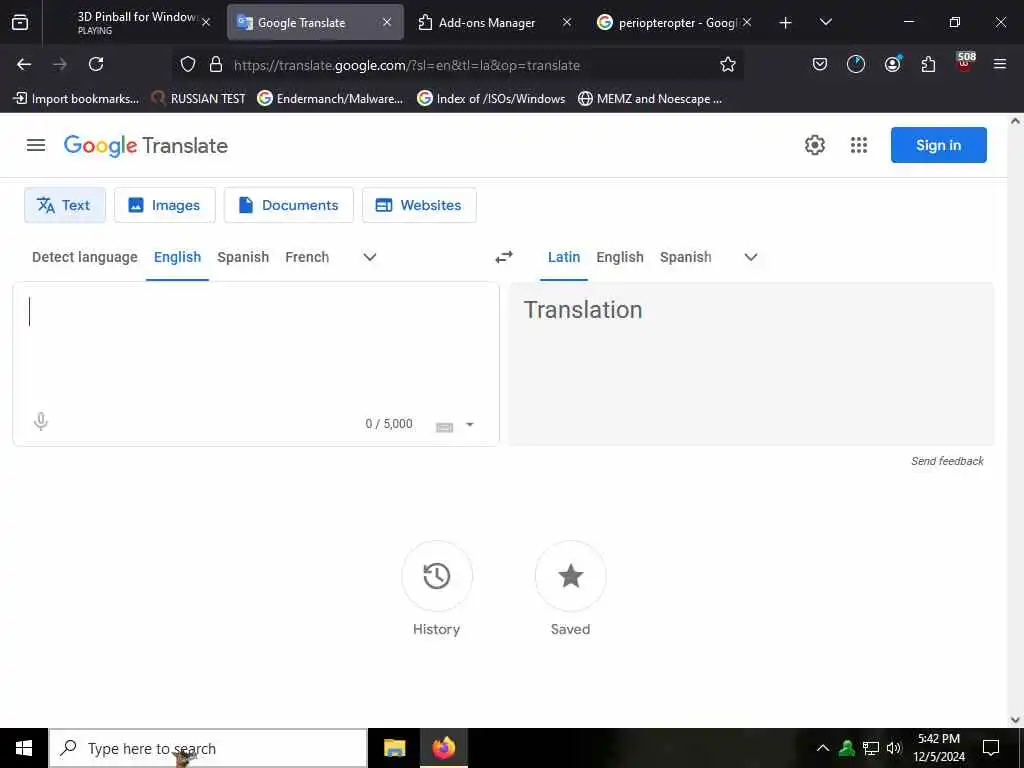Choose English as target language

pyautogui.click(x=620, y=257)
